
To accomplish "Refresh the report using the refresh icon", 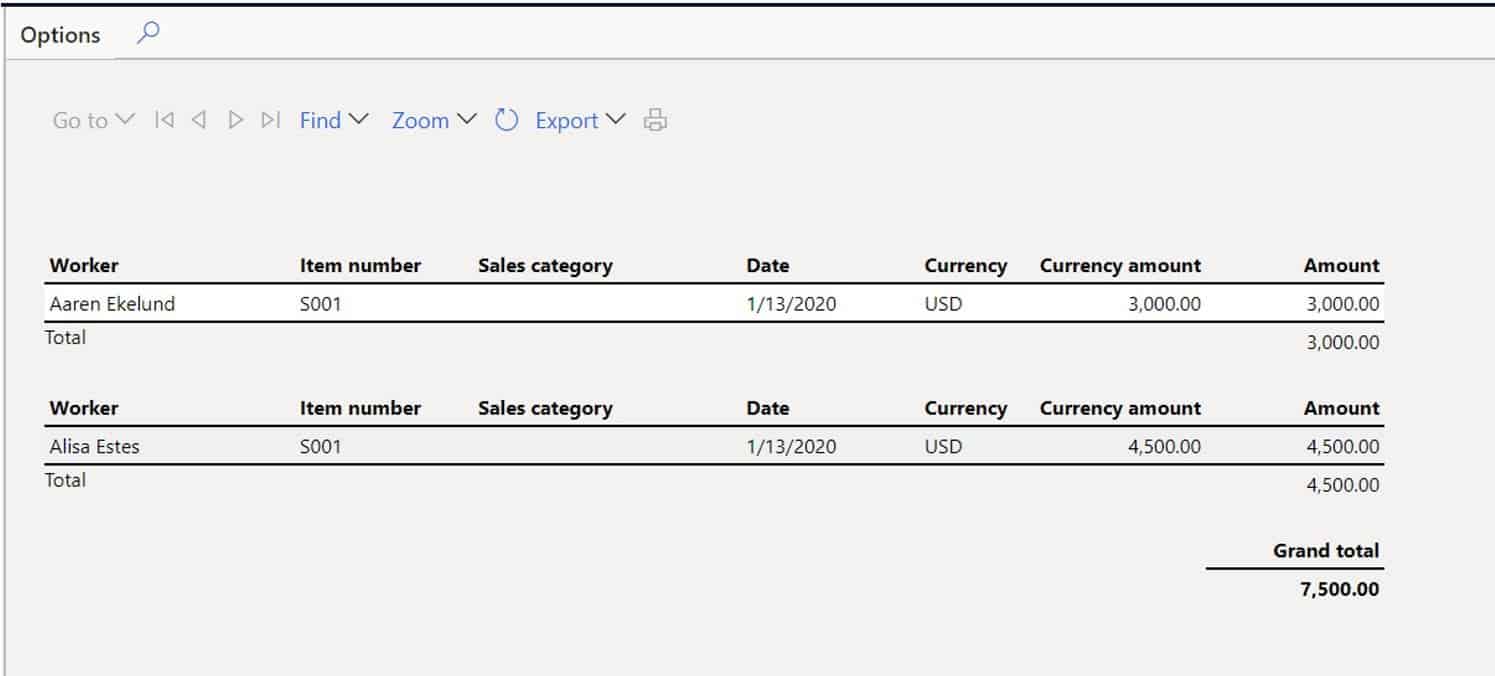I will [507, 119].
